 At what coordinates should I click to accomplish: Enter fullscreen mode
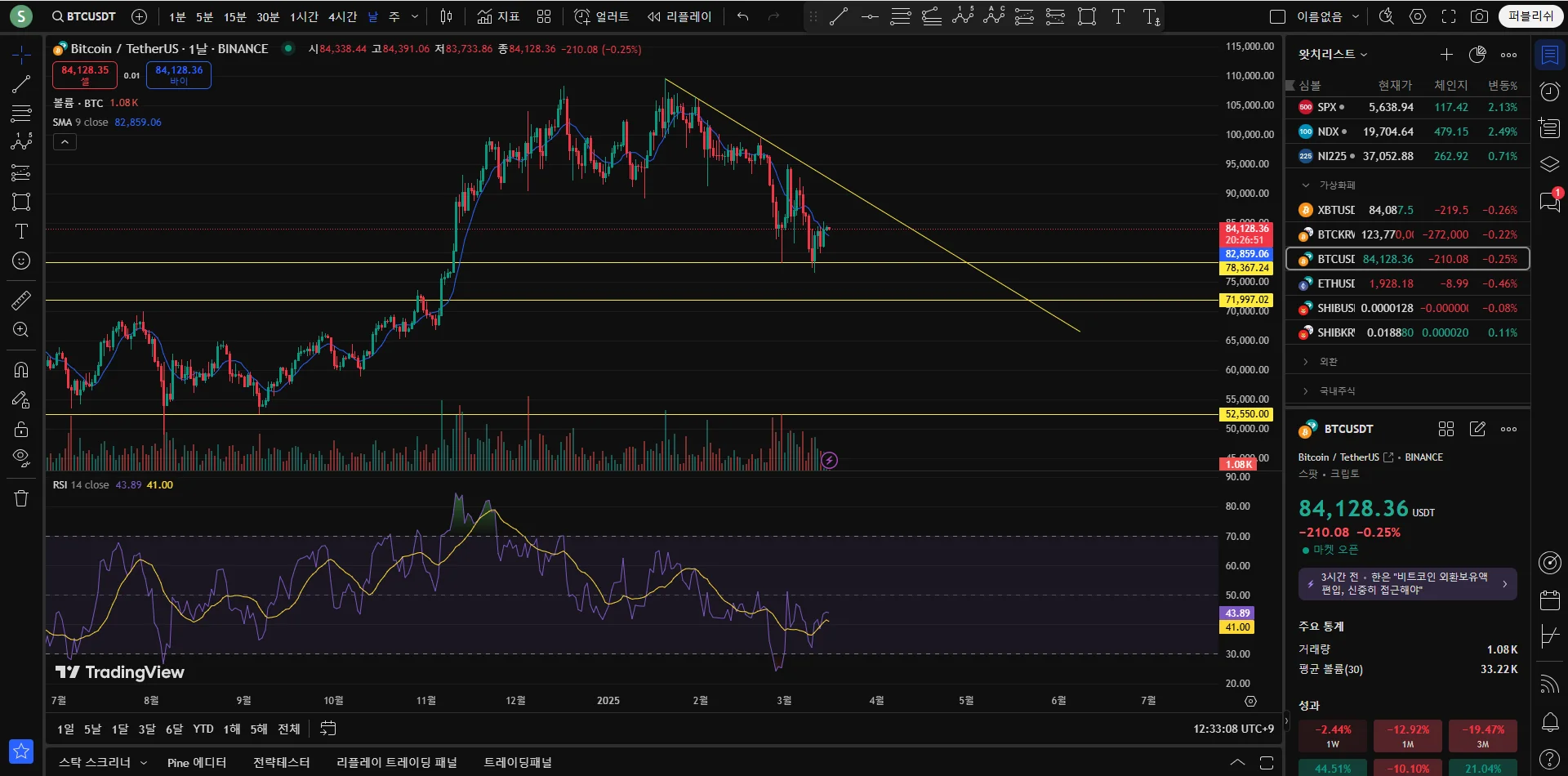1449,16
